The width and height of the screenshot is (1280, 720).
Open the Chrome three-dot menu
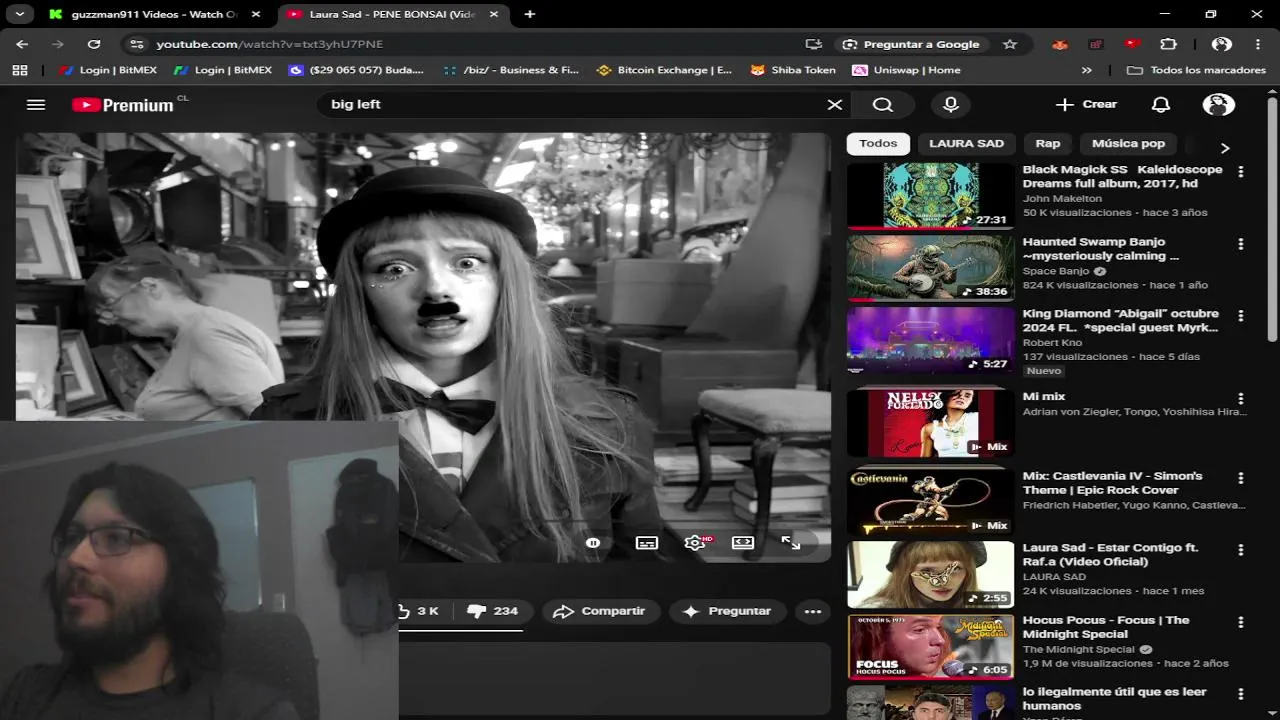click(1257, 44)
